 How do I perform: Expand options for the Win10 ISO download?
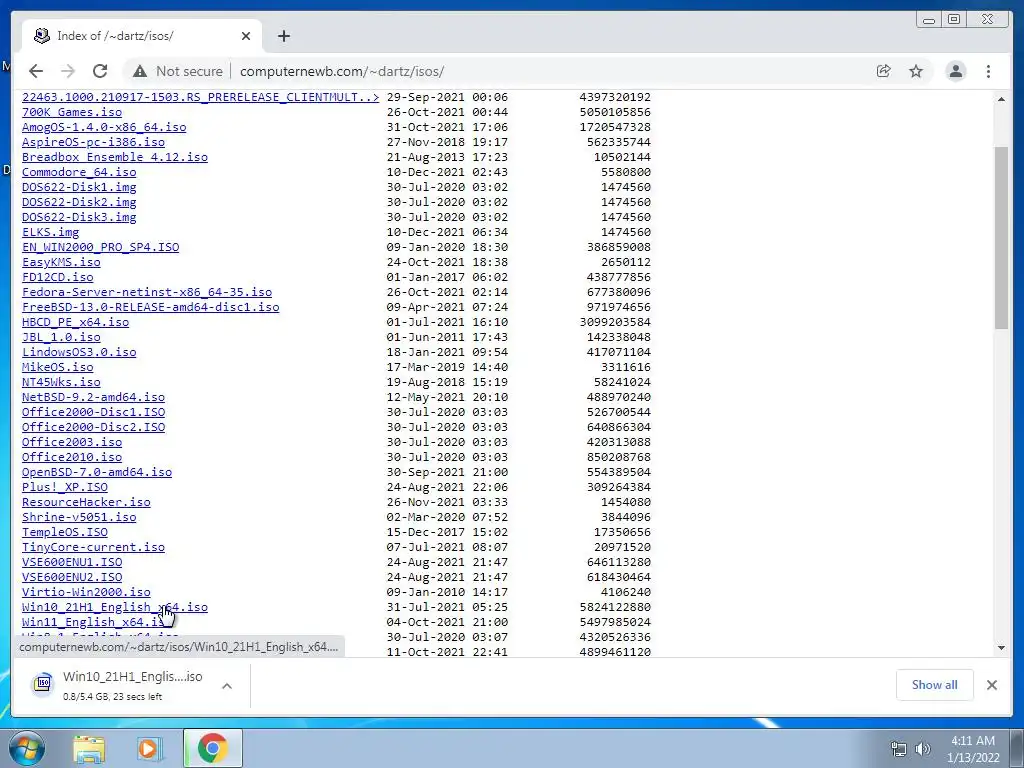(x=227, y=686)
